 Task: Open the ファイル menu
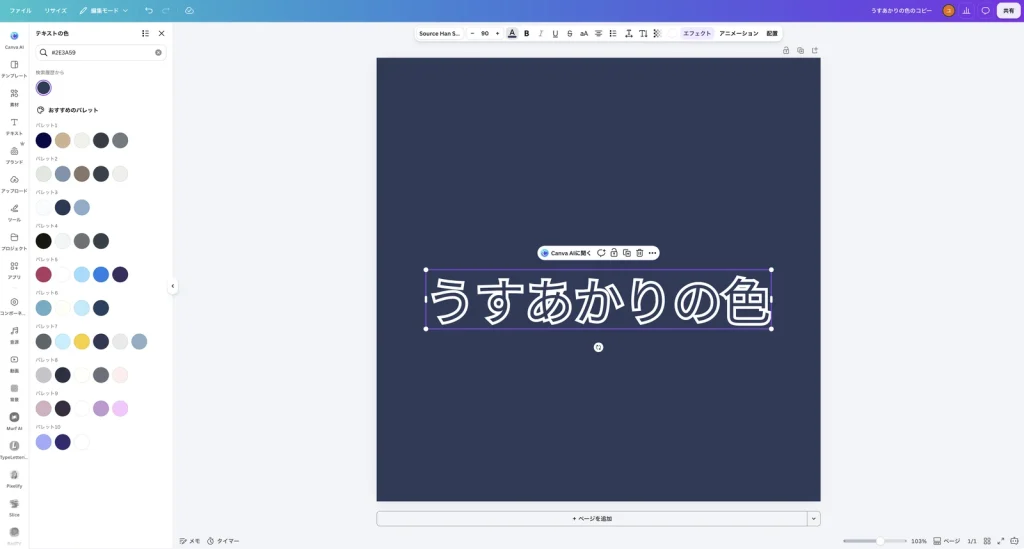tap(20, 10)
